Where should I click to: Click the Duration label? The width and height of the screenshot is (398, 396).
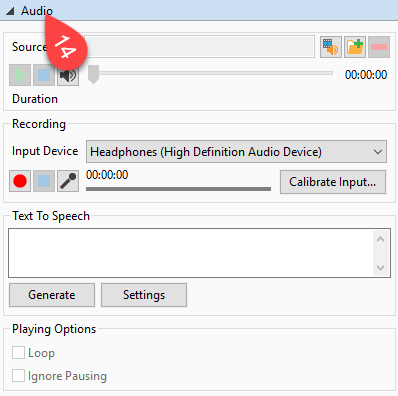(x=35, y=99)
